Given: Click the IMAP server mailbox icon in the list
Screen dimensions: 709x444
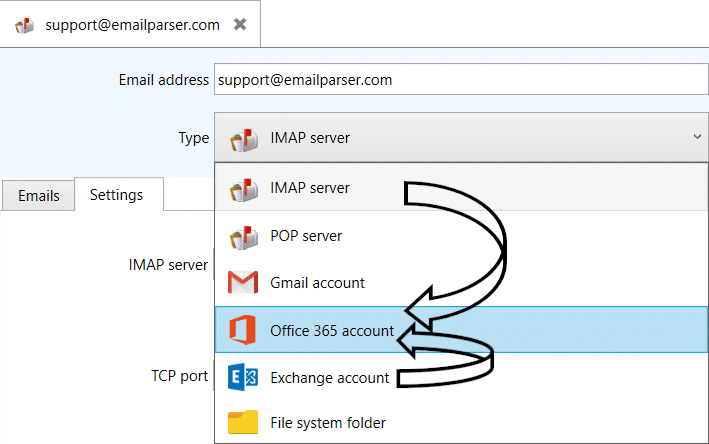Looking at the screenshot, I should point(244,189).
